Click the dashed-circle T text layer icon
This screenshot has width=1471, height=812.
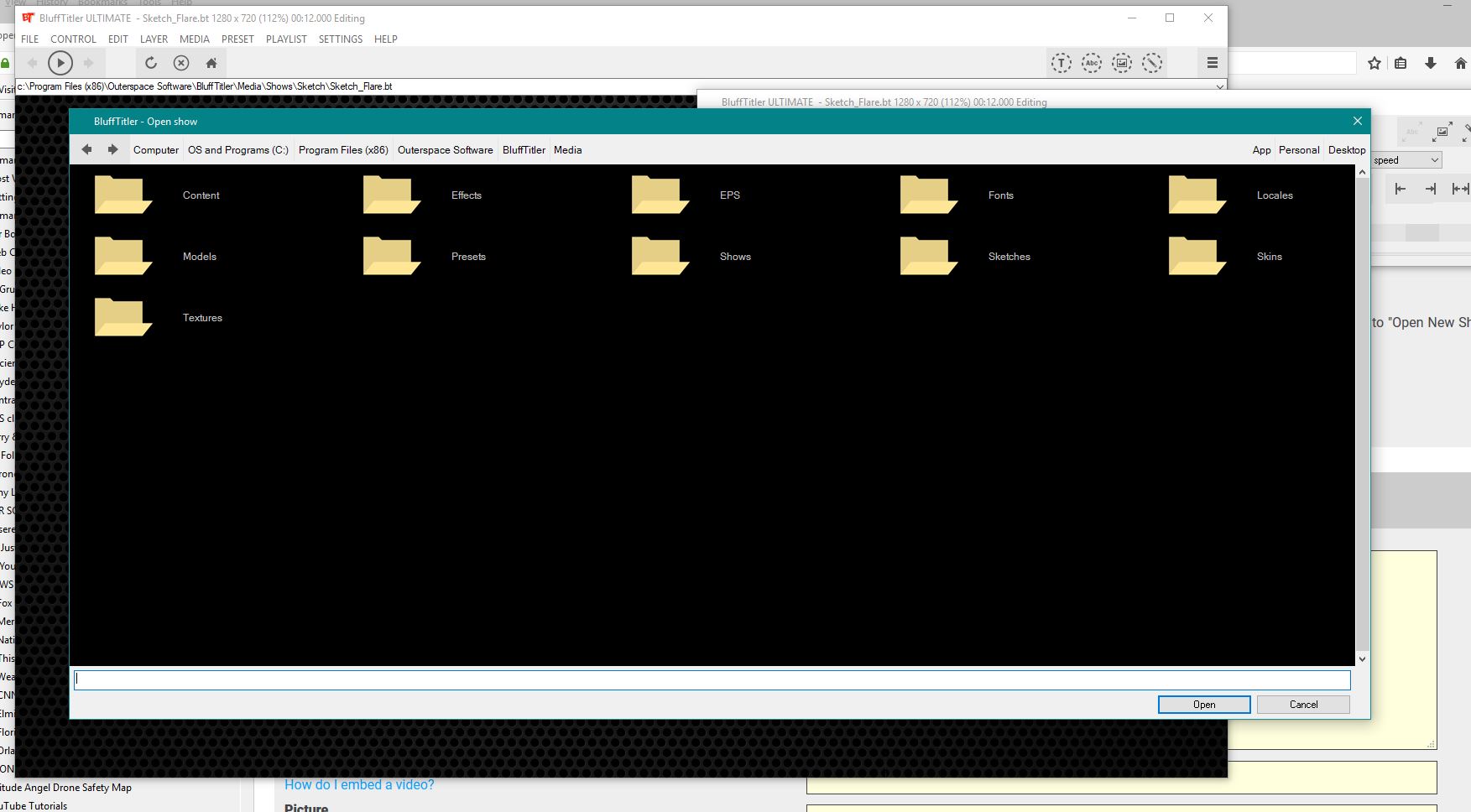point(1061,63)
